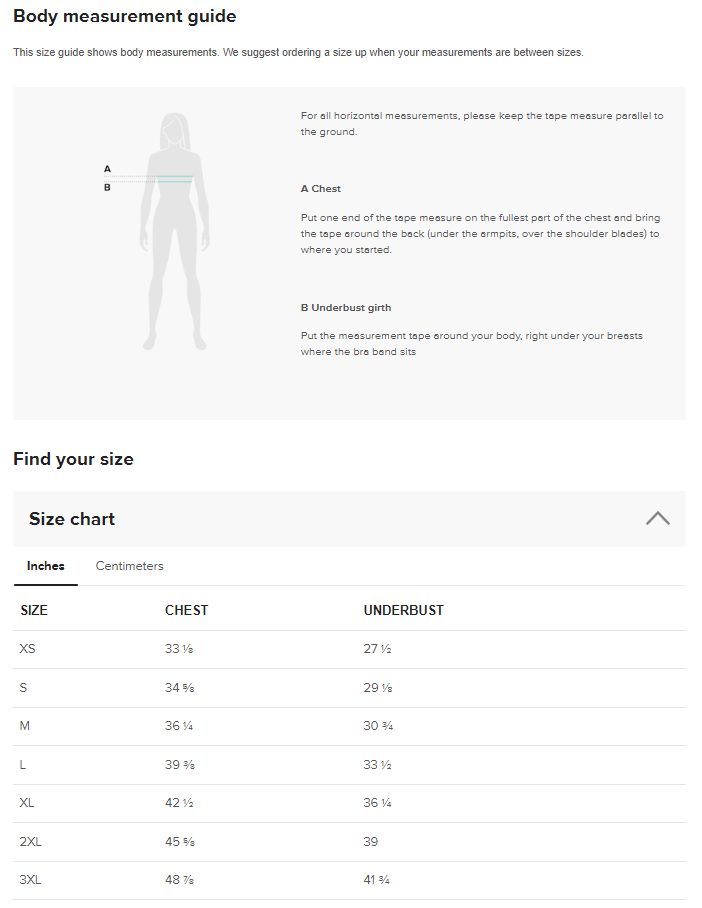Click the B Underbust girth heading

[x=346, y=308]
